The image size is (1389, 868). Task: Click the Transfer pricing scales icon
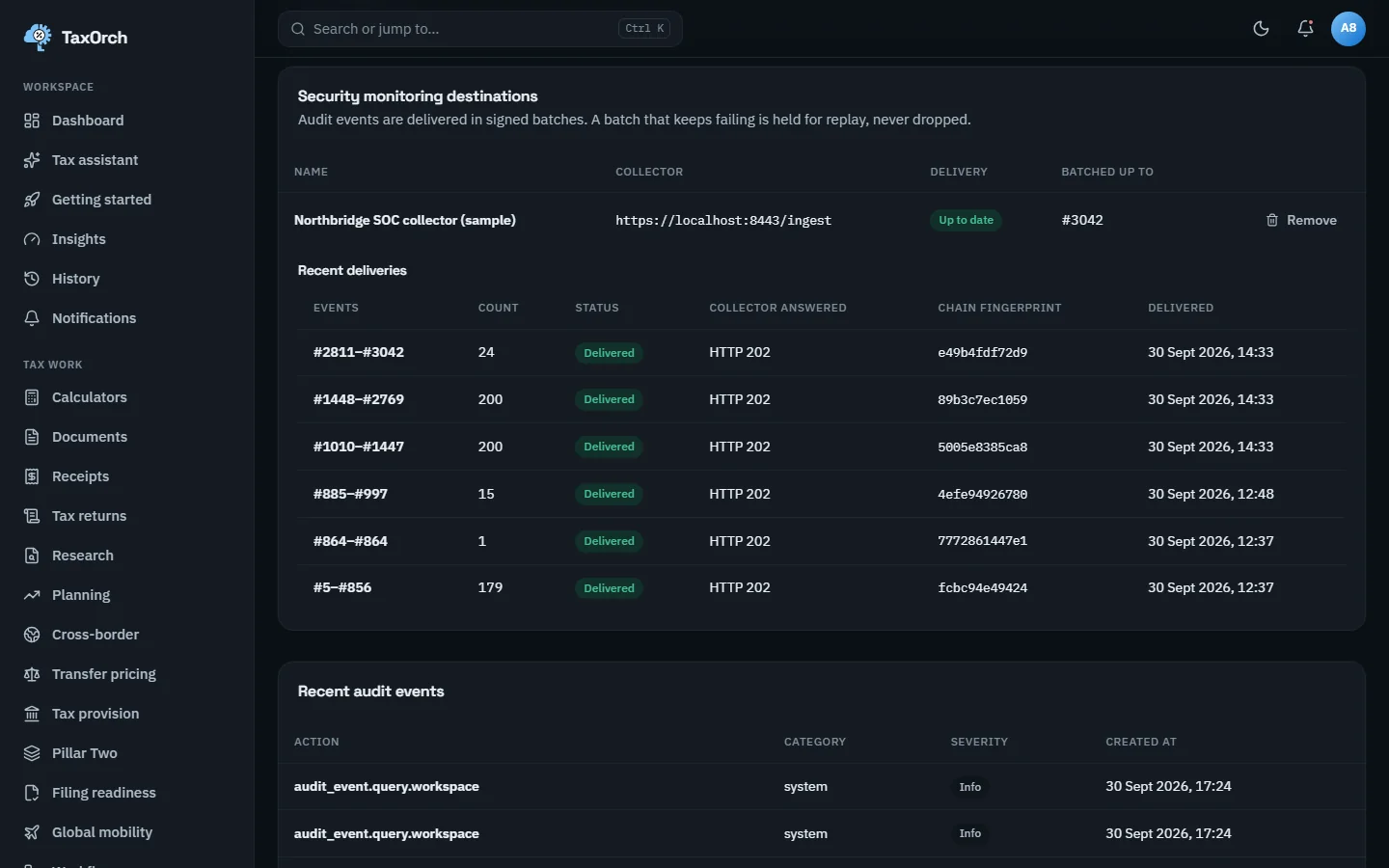[x=32, y=674]
